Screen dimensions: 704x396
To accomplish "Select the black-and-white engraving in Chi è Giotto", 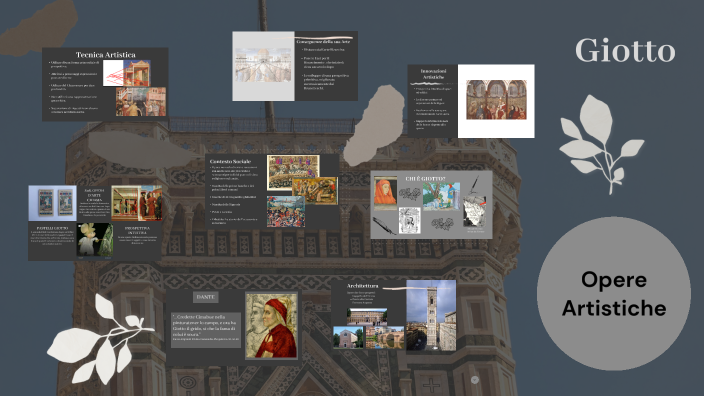I will [x=410, y=220].
